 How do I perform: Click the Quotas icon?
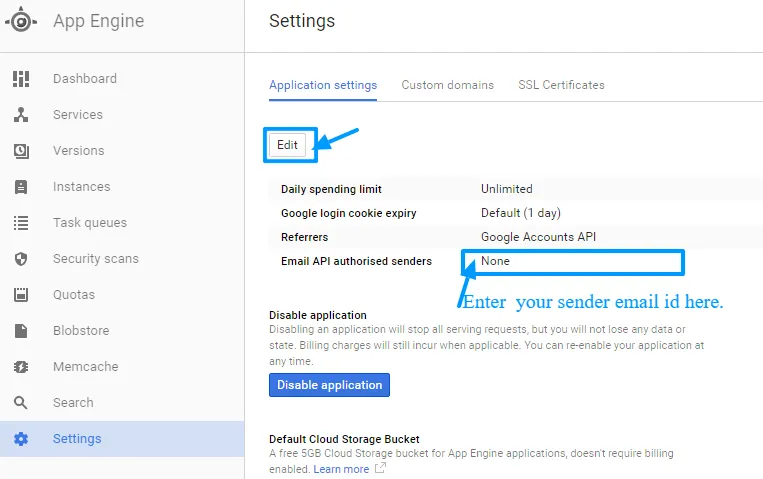pyautogui.click(x=21, y=295)
